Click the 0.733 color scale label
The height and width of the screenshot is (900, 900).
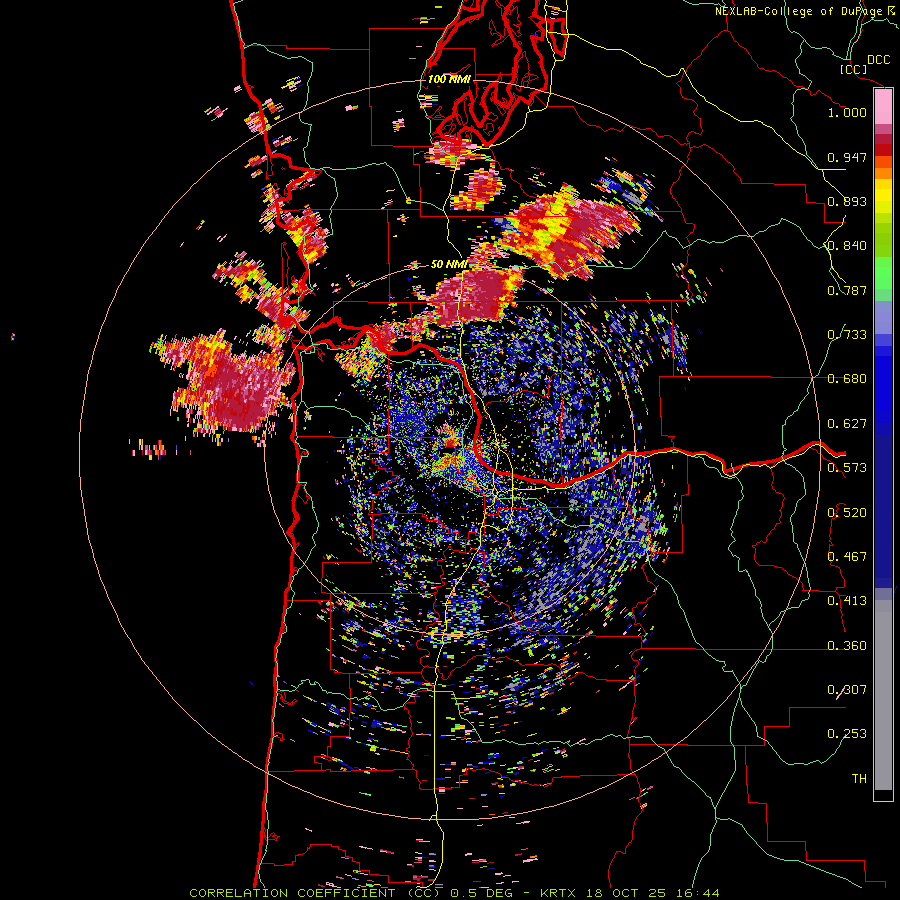coord(847,335)
